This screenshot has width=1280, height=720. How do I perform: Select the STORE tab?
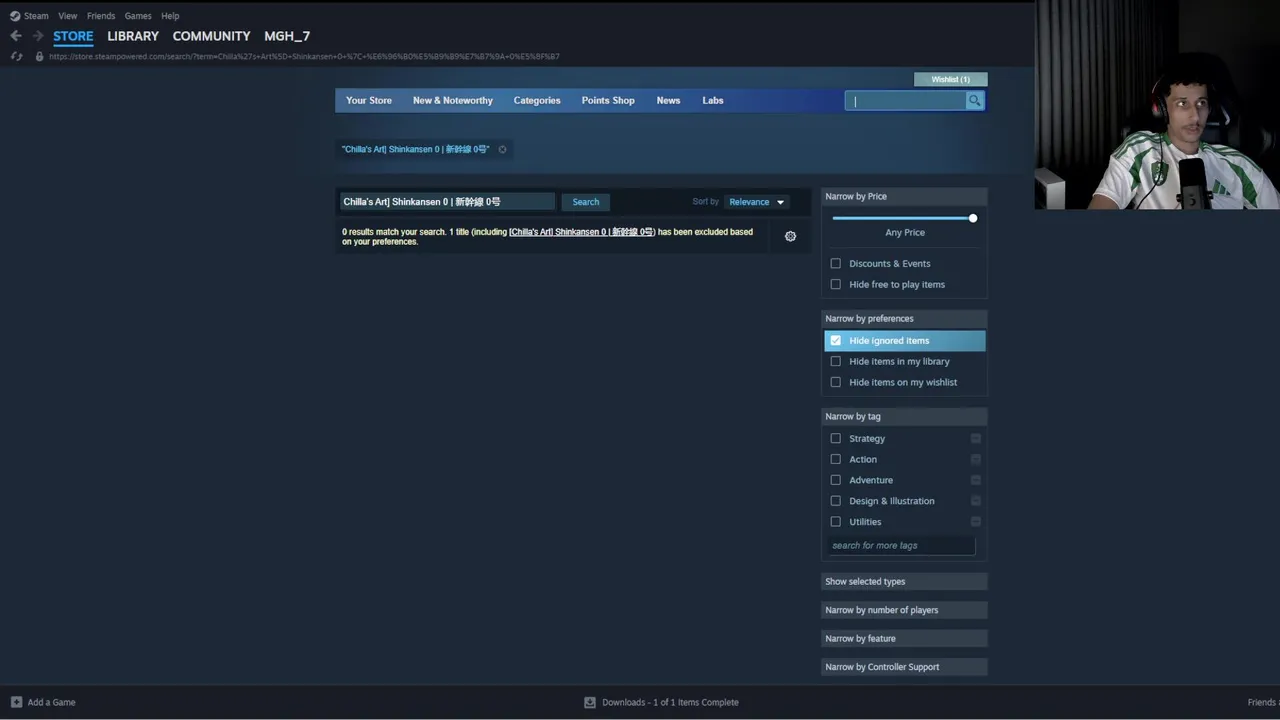click(73, 36)
